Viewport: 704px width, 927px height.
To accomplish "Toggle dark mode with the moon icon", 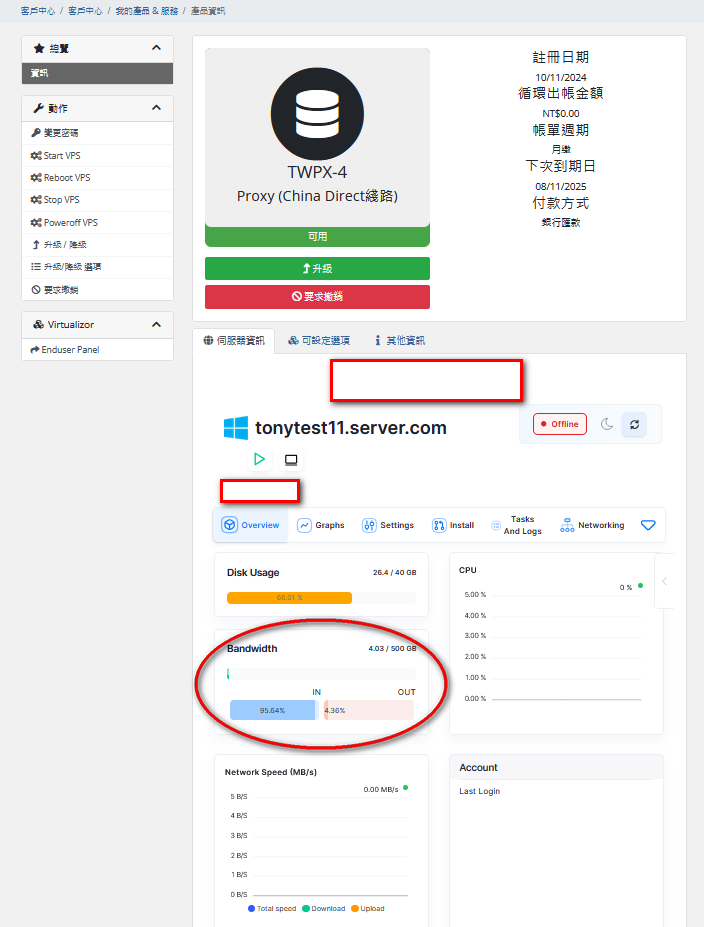I will coord(607,424).
